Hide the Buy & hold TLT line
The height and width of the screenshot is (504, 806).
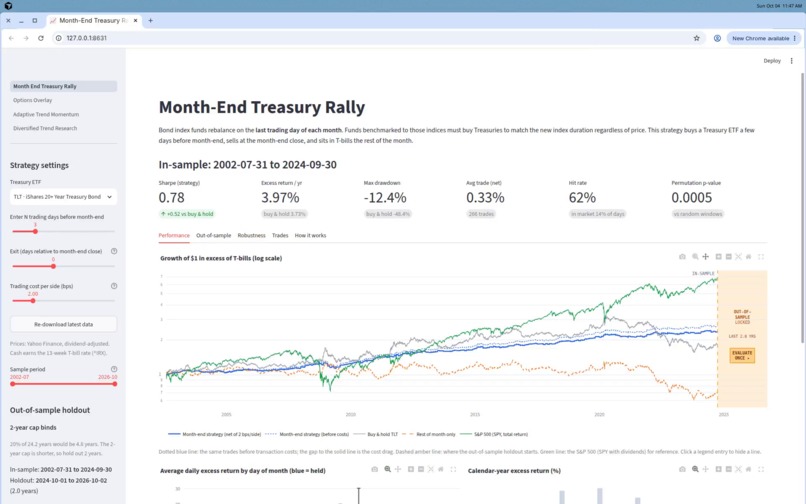[376, 434]
